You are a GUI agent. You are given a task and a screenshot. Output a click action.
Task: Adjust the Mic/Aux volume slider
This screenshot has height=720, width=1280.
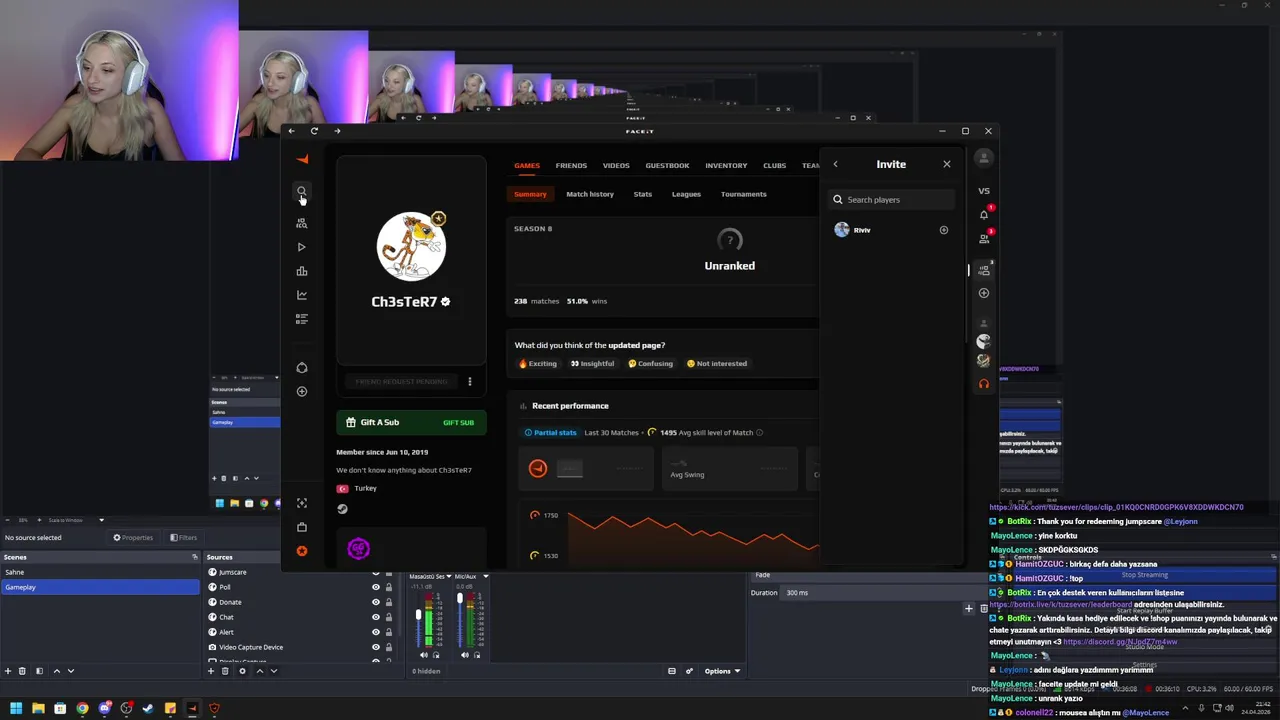pyautogui.click(x=460, y=600)
